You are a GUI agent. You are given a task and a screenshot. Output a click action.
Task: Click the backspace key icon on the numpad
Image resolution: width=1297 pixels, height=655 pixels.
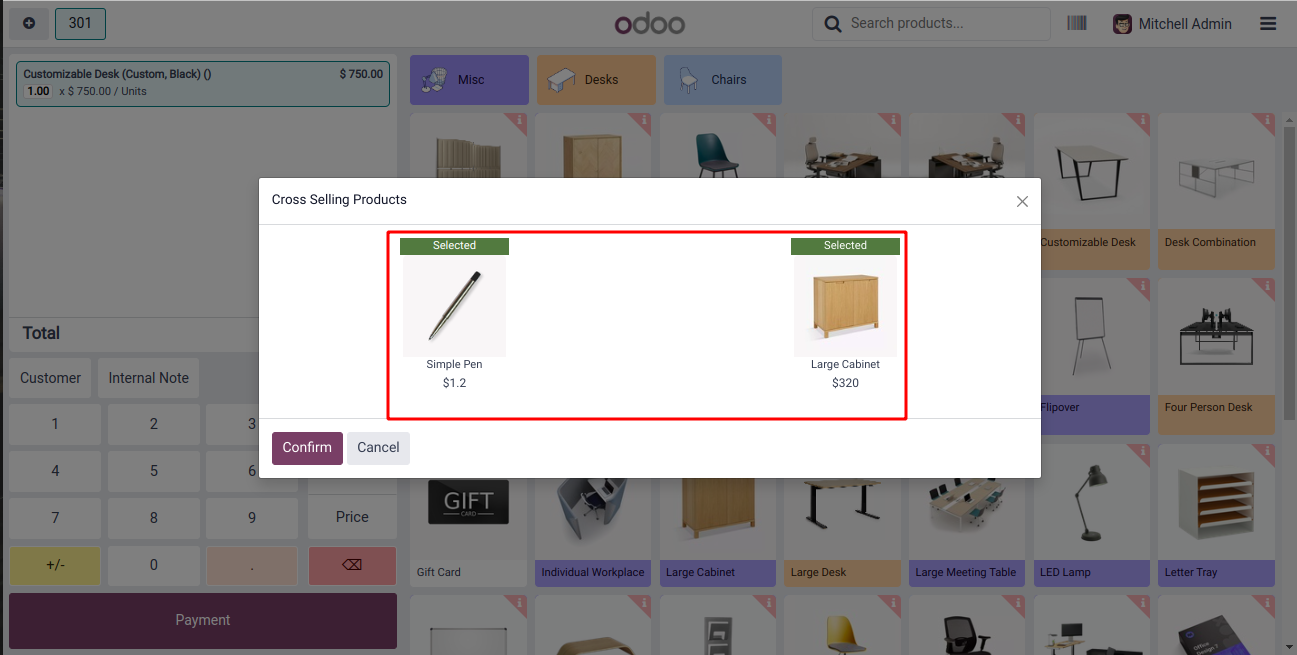click(352, 565)
